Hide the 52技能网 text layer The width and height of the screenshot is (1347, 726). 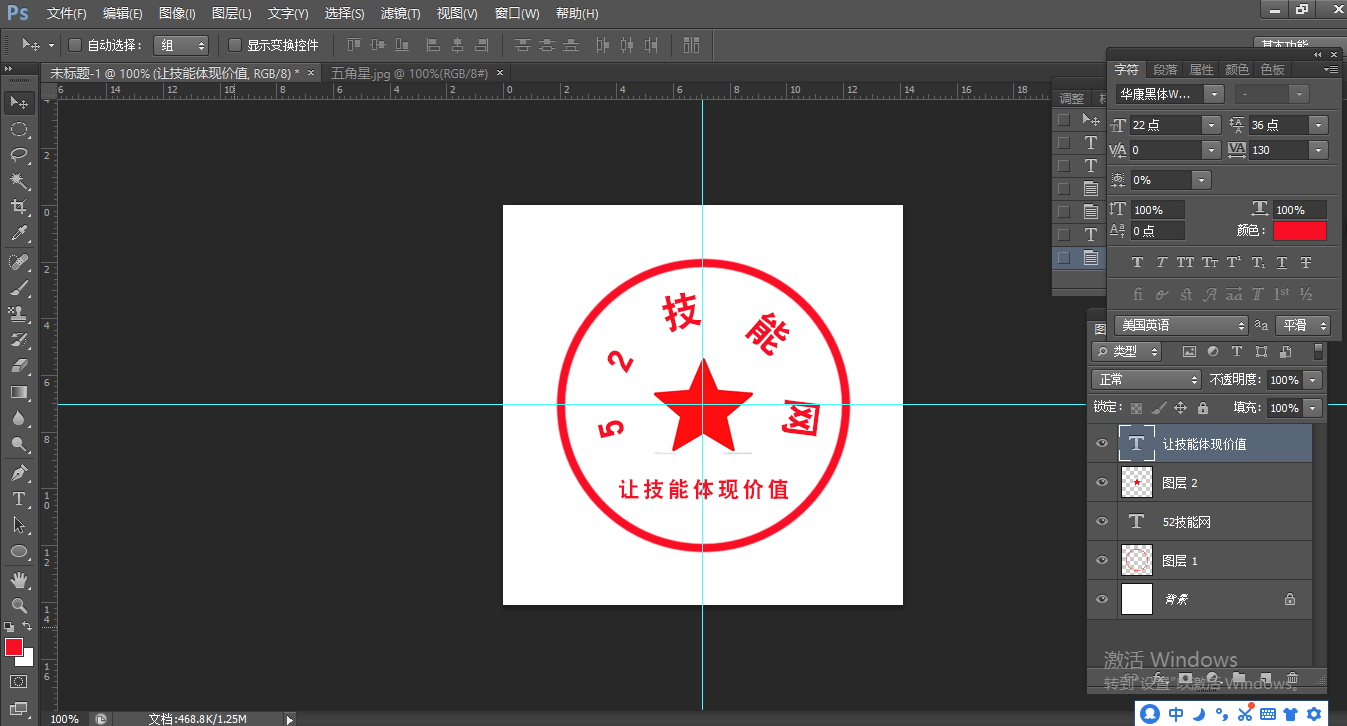1102,521
